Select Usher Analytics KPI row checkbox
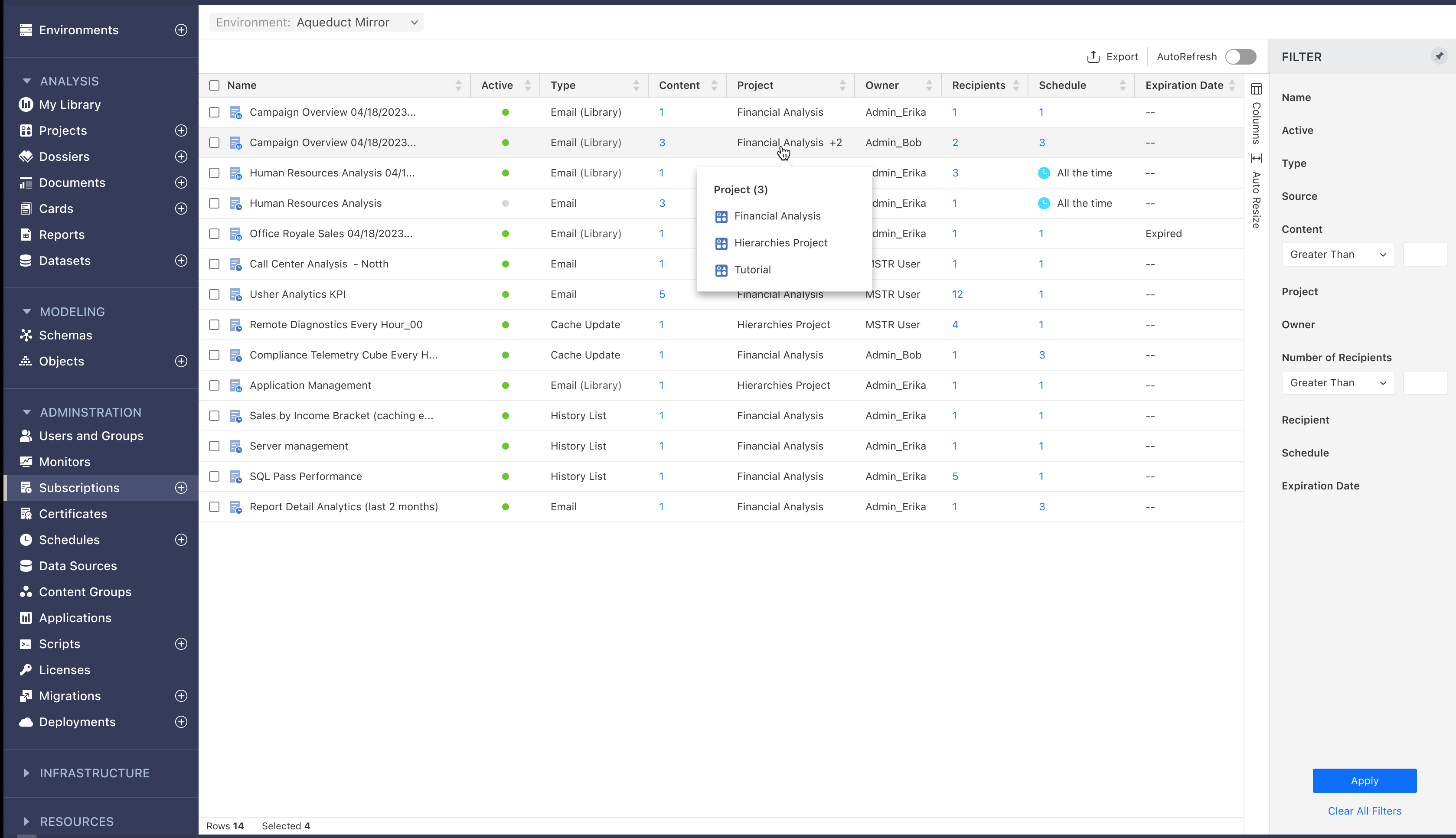The image size is (1456, 838). [x=214, y=295]
